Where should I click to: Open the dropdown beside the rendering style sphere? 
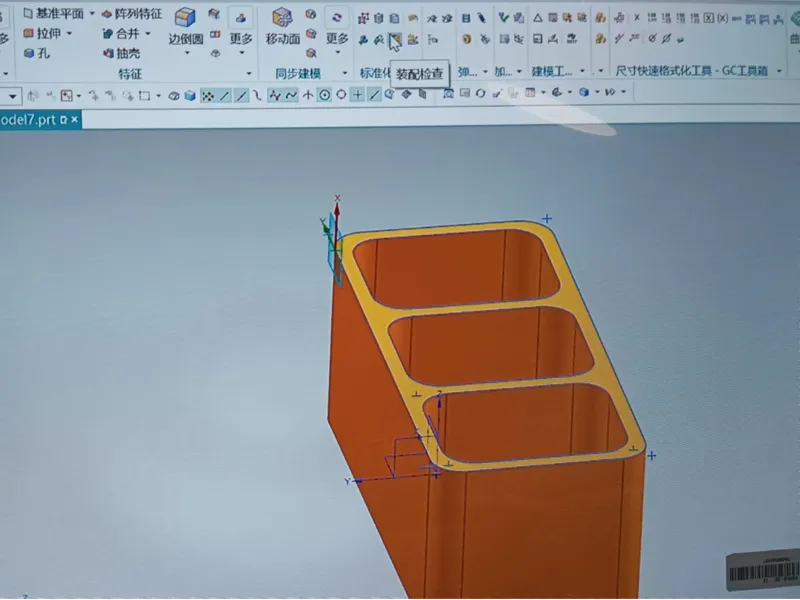(596, 92)
